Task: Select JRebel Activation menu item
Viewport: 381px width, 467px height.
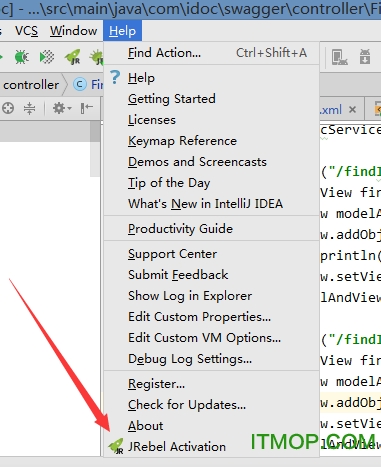Action: click(211, 447)
